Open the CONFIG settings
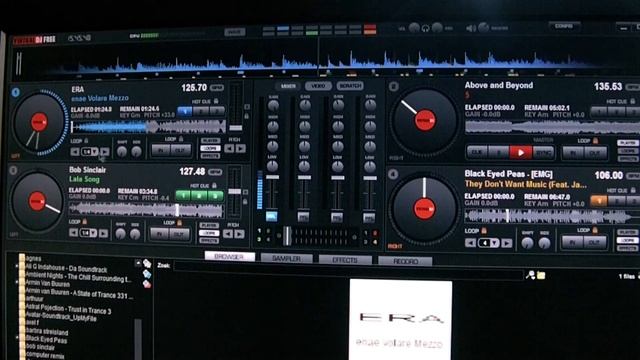Screen dimensions: 640x360 564,26
